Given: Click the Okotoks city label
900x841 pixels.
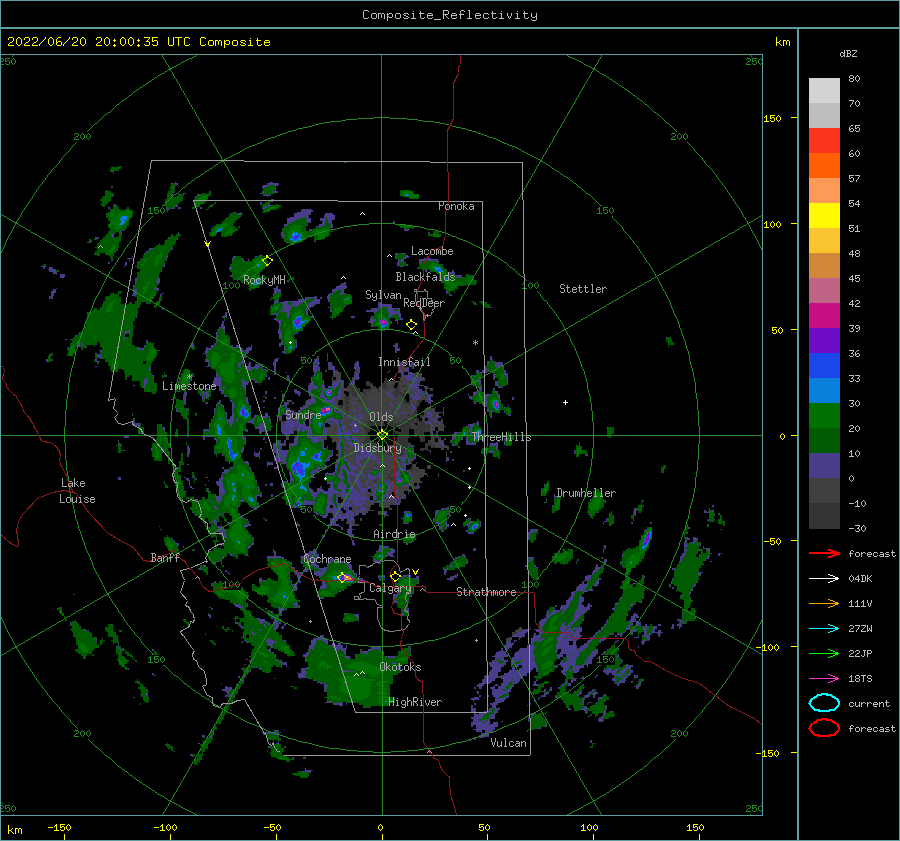Looking at the screenshot, I should pos(400,667).
